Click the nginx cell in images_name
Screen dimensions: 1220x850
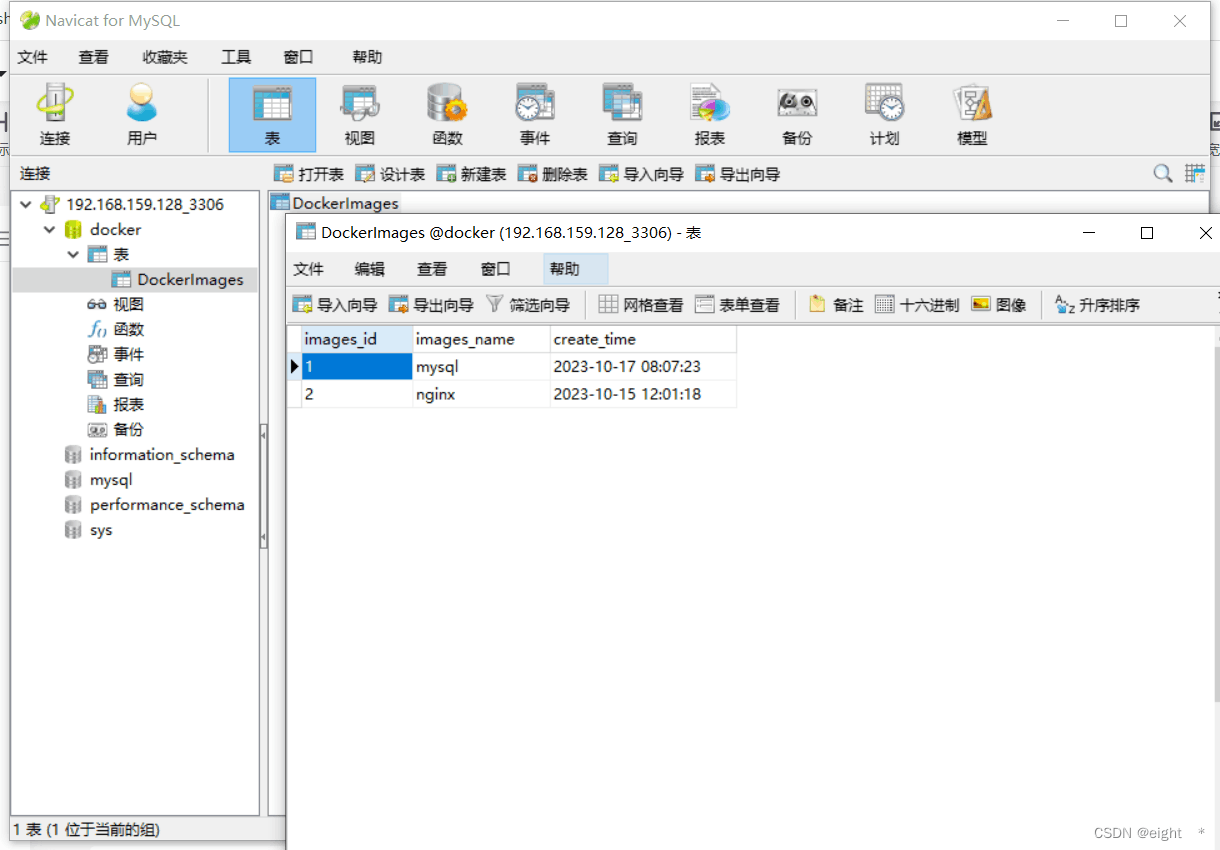[x=482, y=394]
